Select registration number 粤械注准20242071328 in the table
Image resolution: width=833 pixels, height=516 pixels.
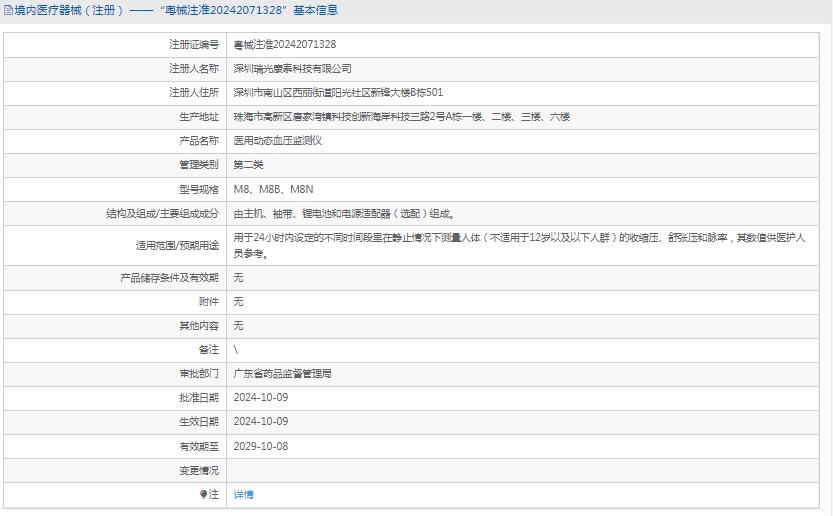point(284,45)
